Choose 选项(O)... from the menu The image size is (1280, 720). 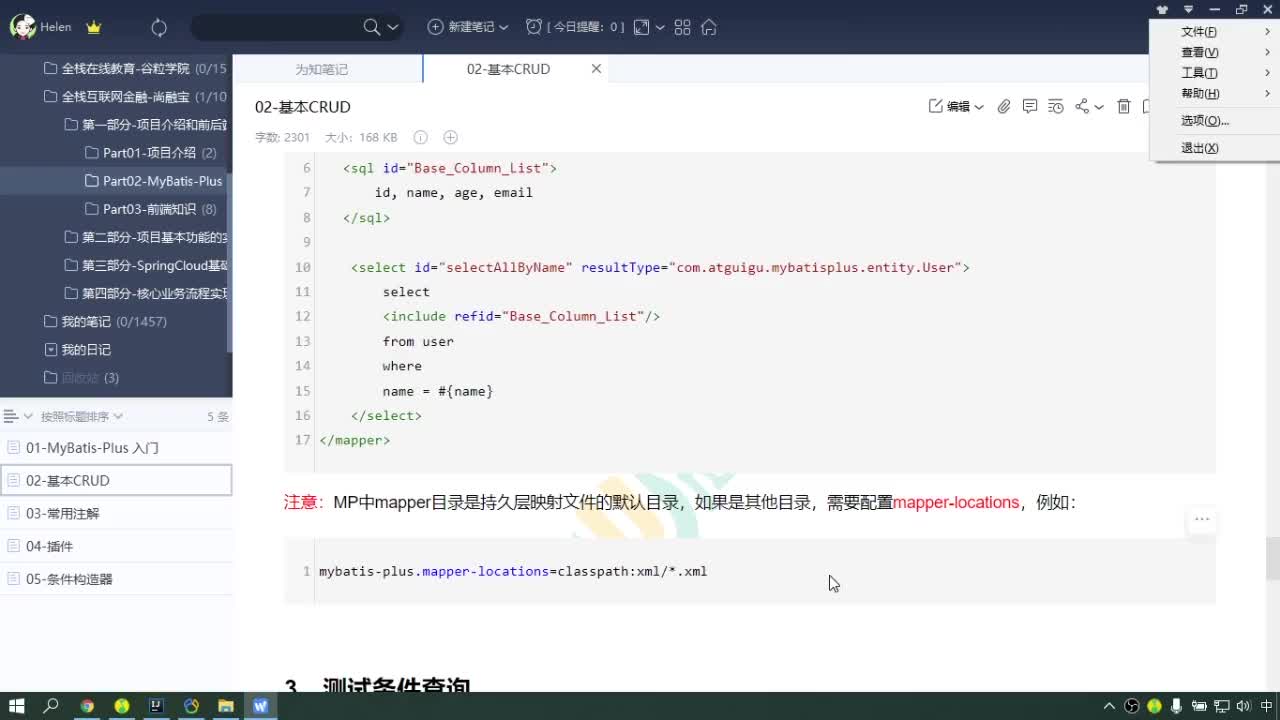click(x=1215, y=121)
